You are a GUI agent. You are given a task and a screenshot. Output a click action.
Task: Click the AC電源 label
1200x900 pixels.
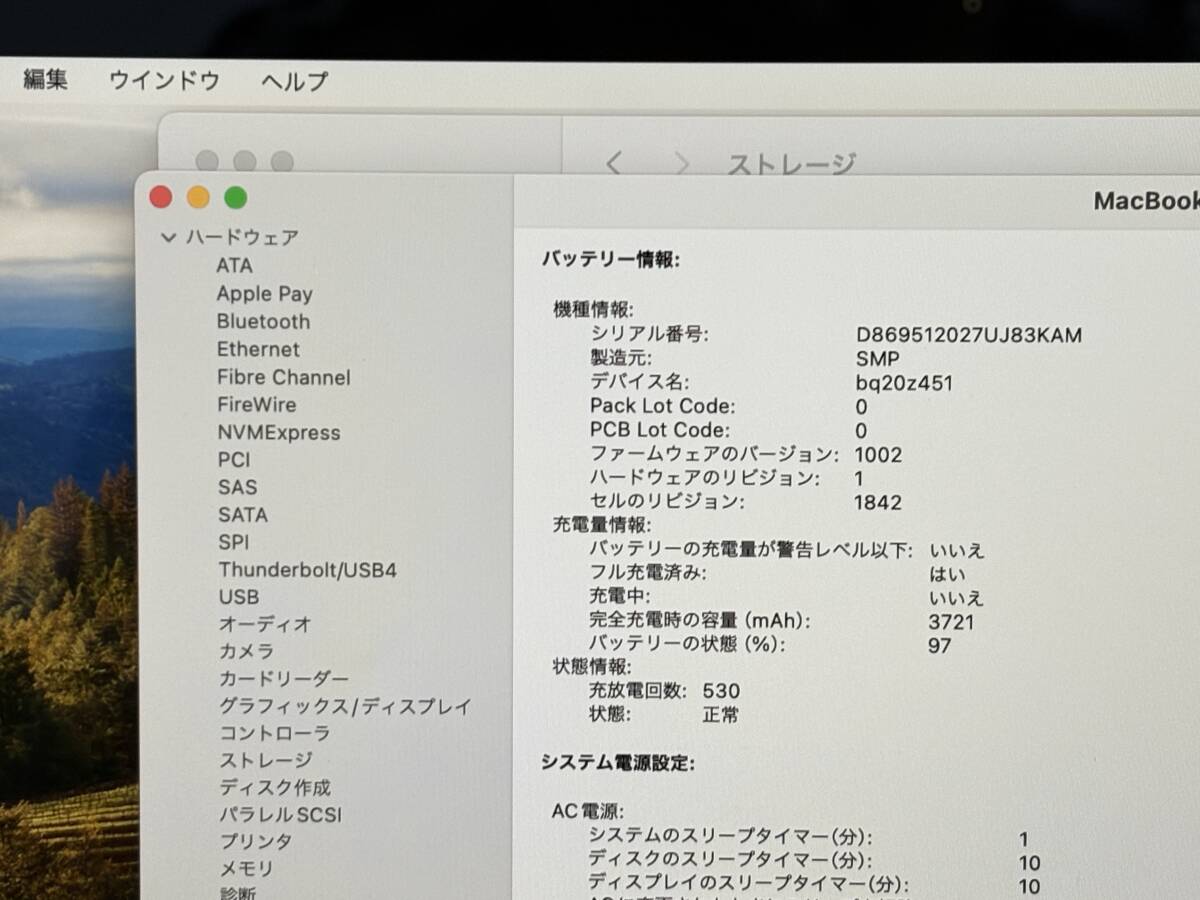588,811
